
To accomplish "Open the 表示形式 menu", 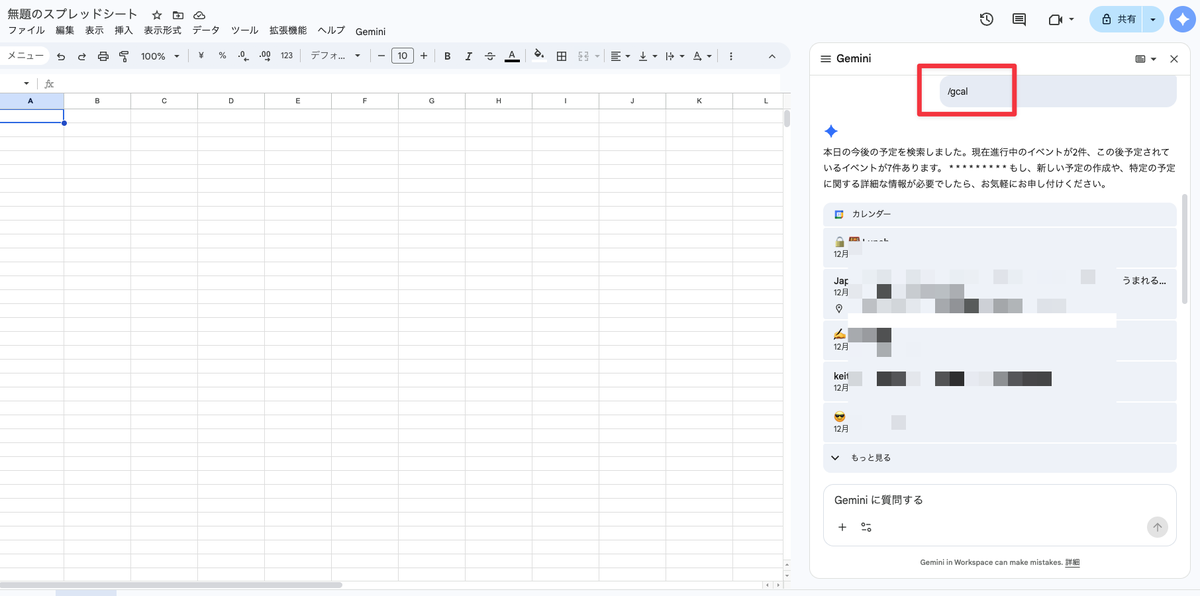I will [x=162, y=31].
